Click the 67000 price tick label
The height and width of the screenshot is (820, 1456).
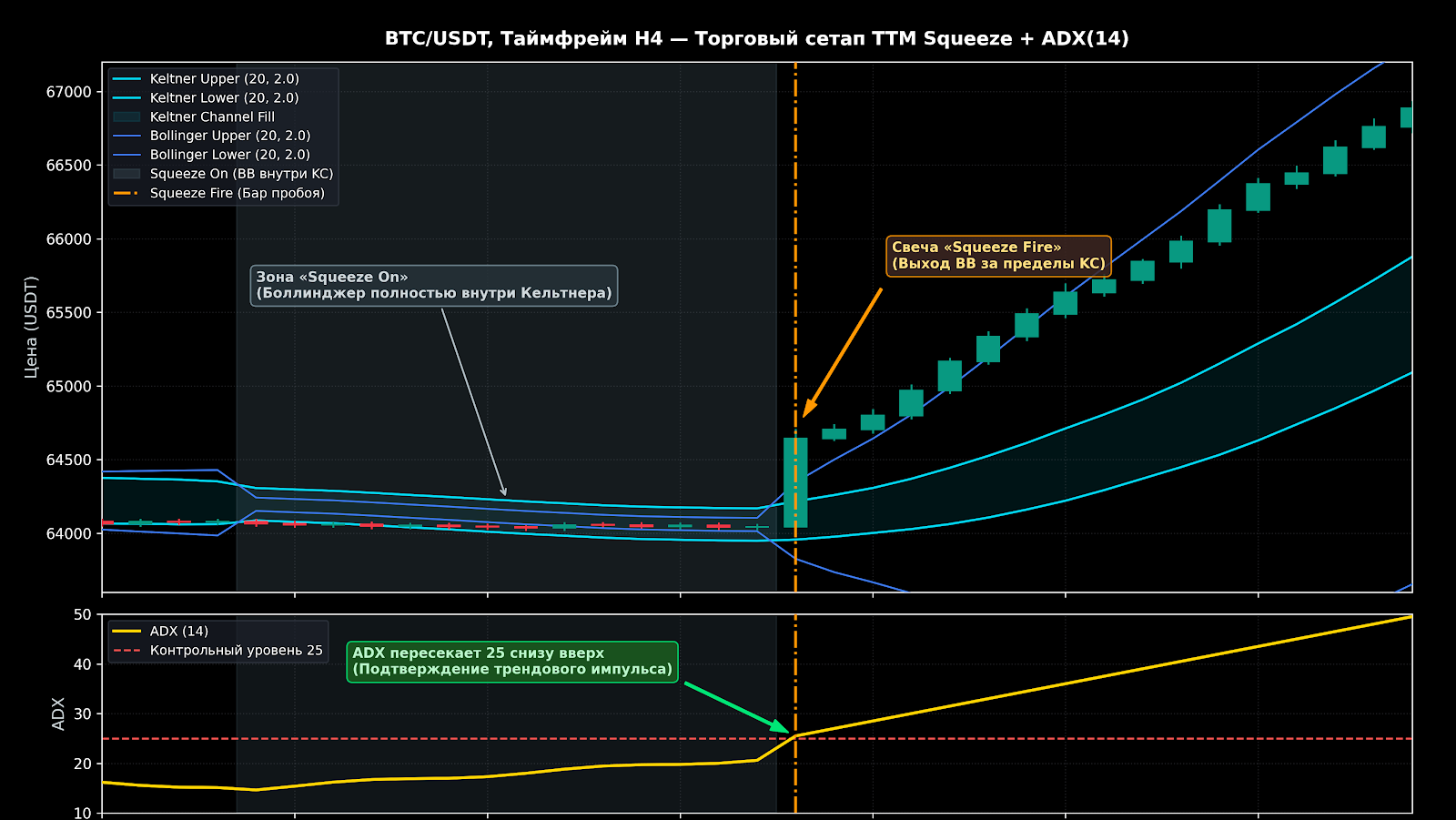[x=69, y=92]
